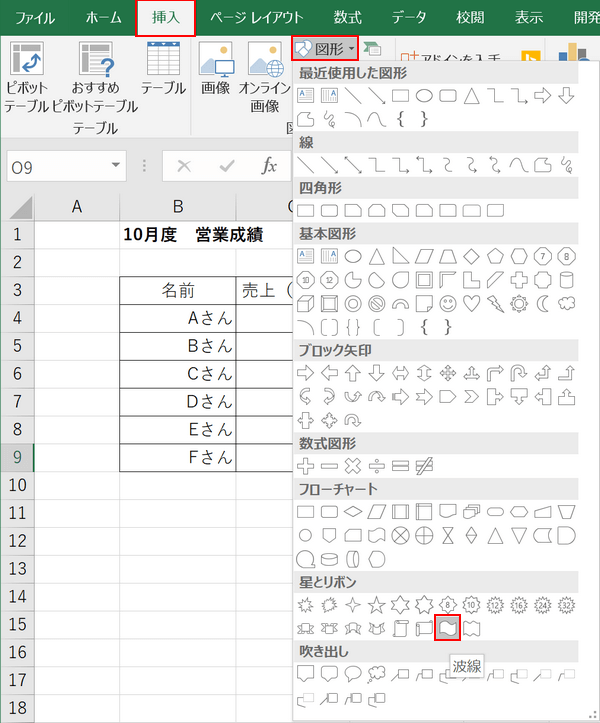Insert a Table from the ribbon

pyautogui.click(x=163, y=69)
